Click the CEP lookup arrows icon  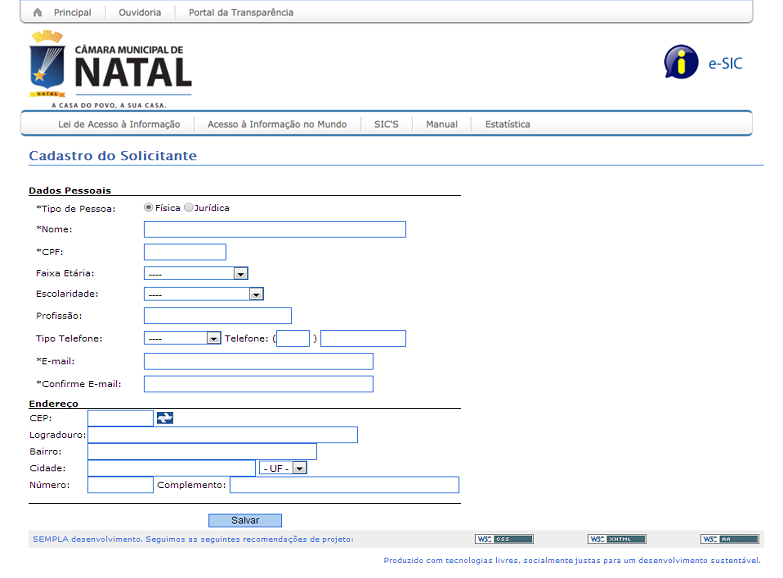coord(165,418)
